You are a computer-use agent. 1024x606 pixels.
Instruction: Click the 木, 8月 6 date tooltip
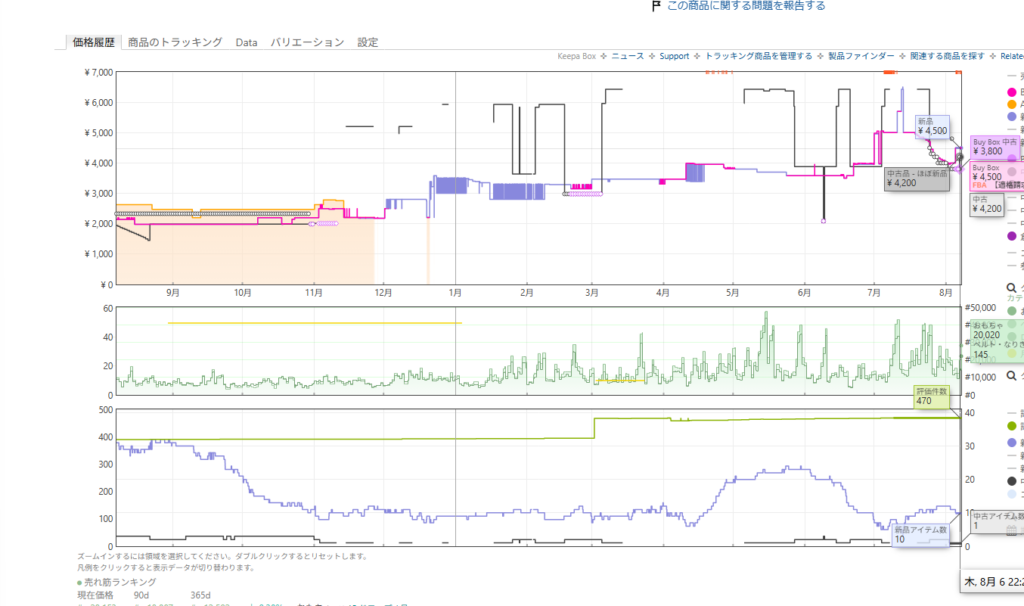point(993,582)
